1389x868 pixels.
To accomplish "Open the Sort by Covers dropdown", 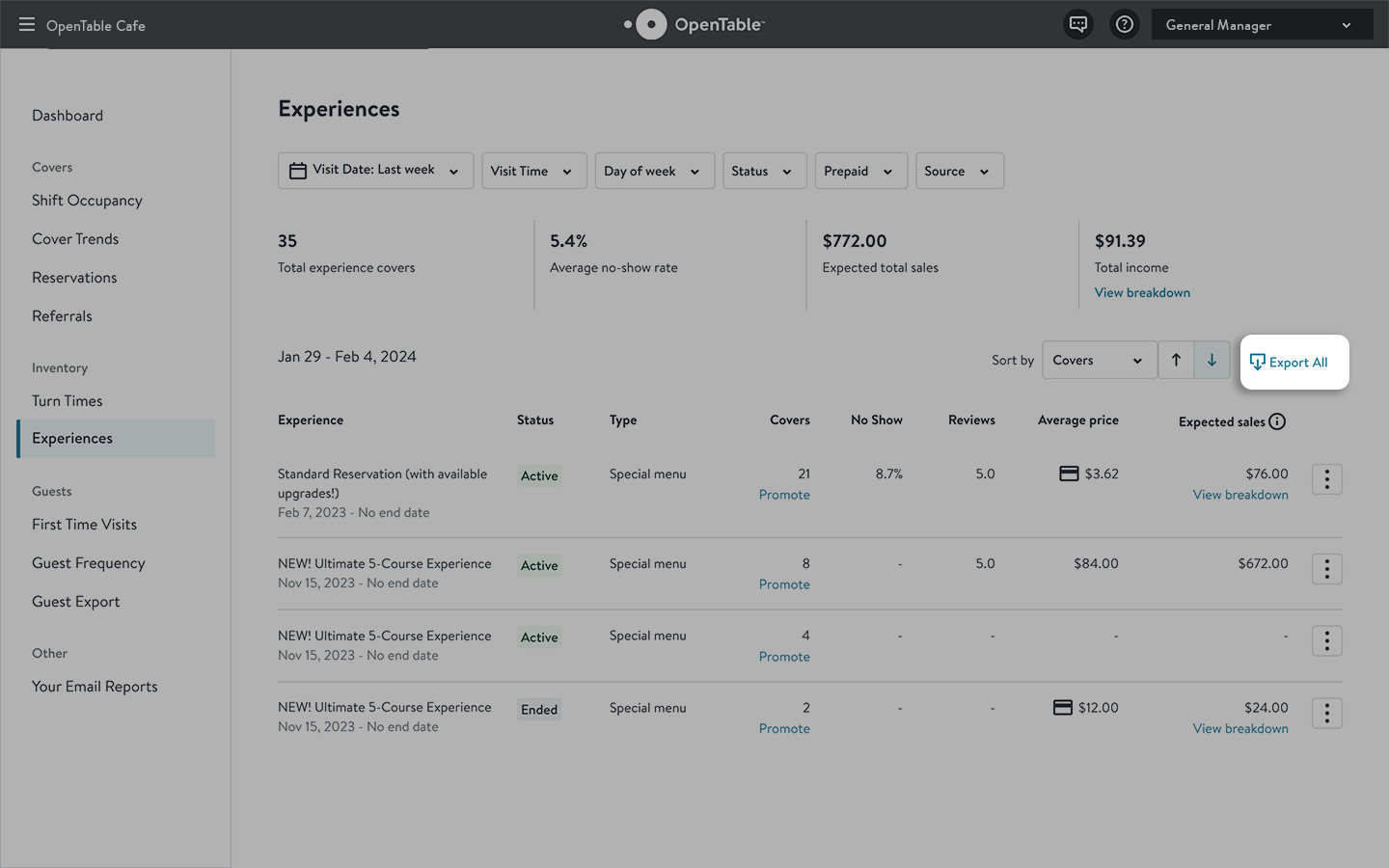I will (x=1100, y=360).
